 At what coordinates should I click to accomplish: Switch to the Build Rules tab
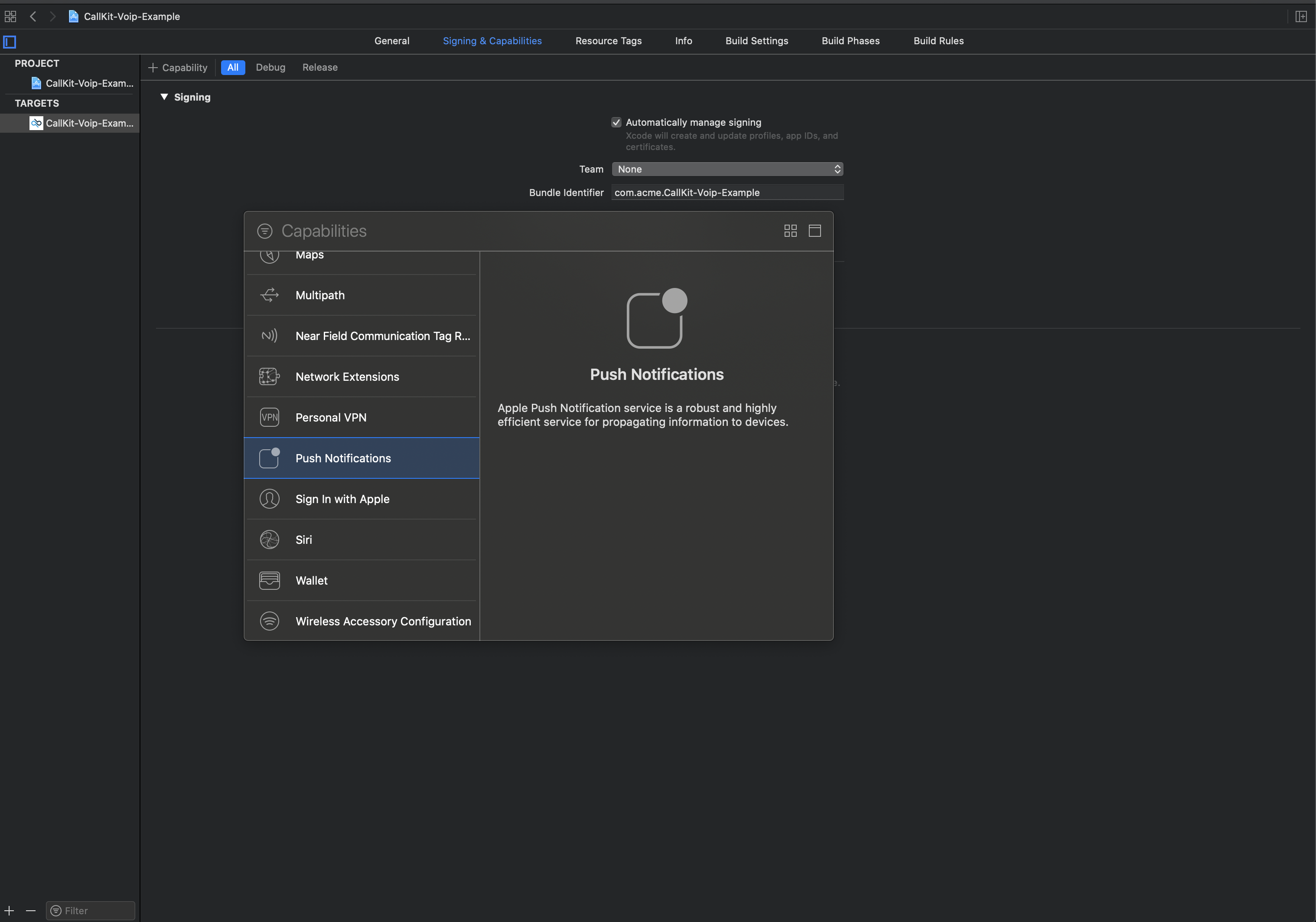pos(939,41)
